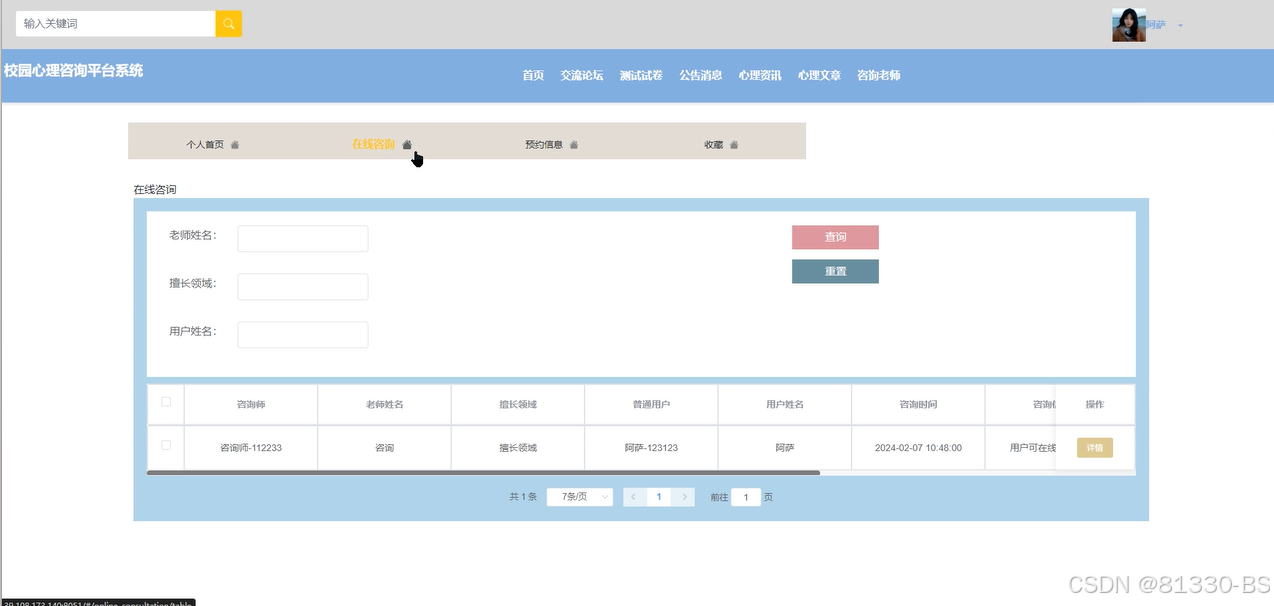Viewport: 1274px width, 606px height.
Task: Switch to 个人首页 tab
Action: [x=205, y=145]
